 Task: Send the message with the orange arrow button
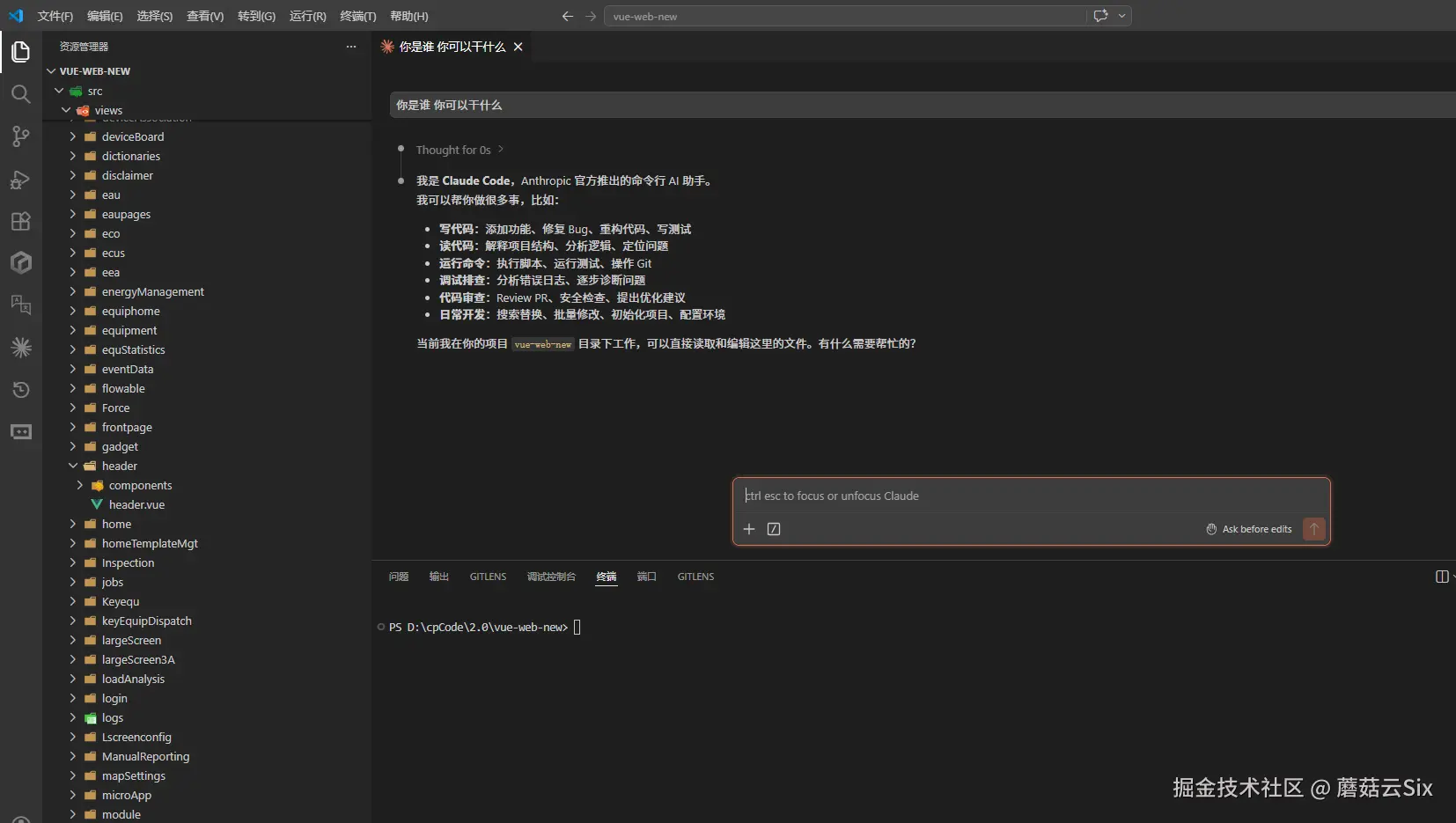point(1314,529)
